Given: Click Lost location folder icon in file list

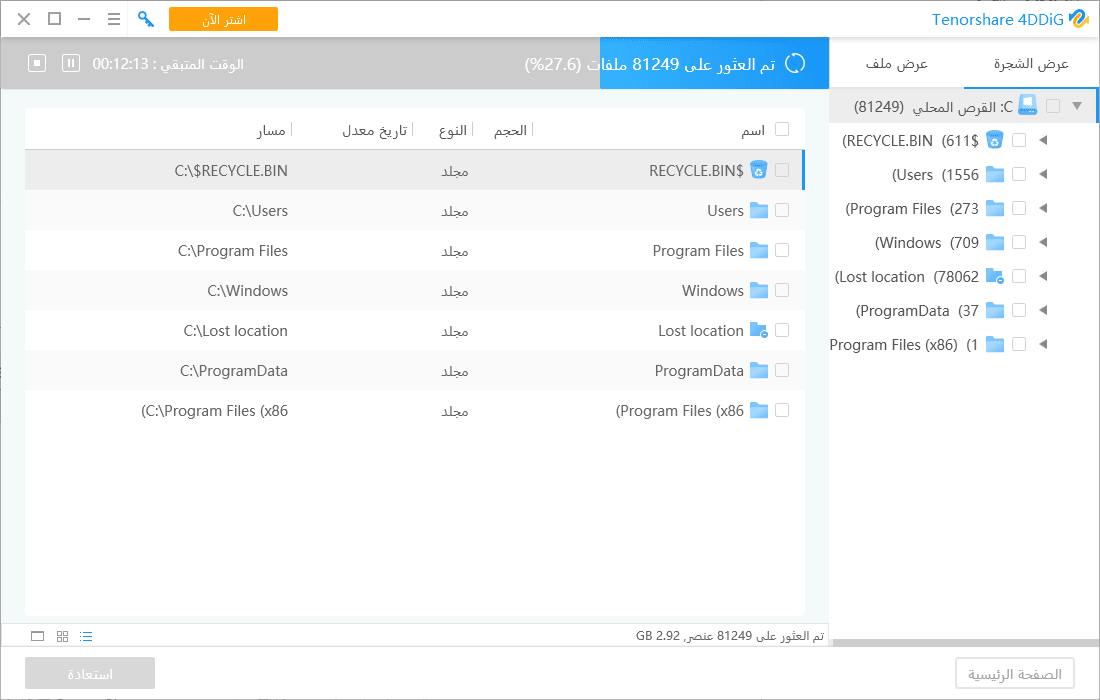Looking at the screenshot, I should point(759,330).
